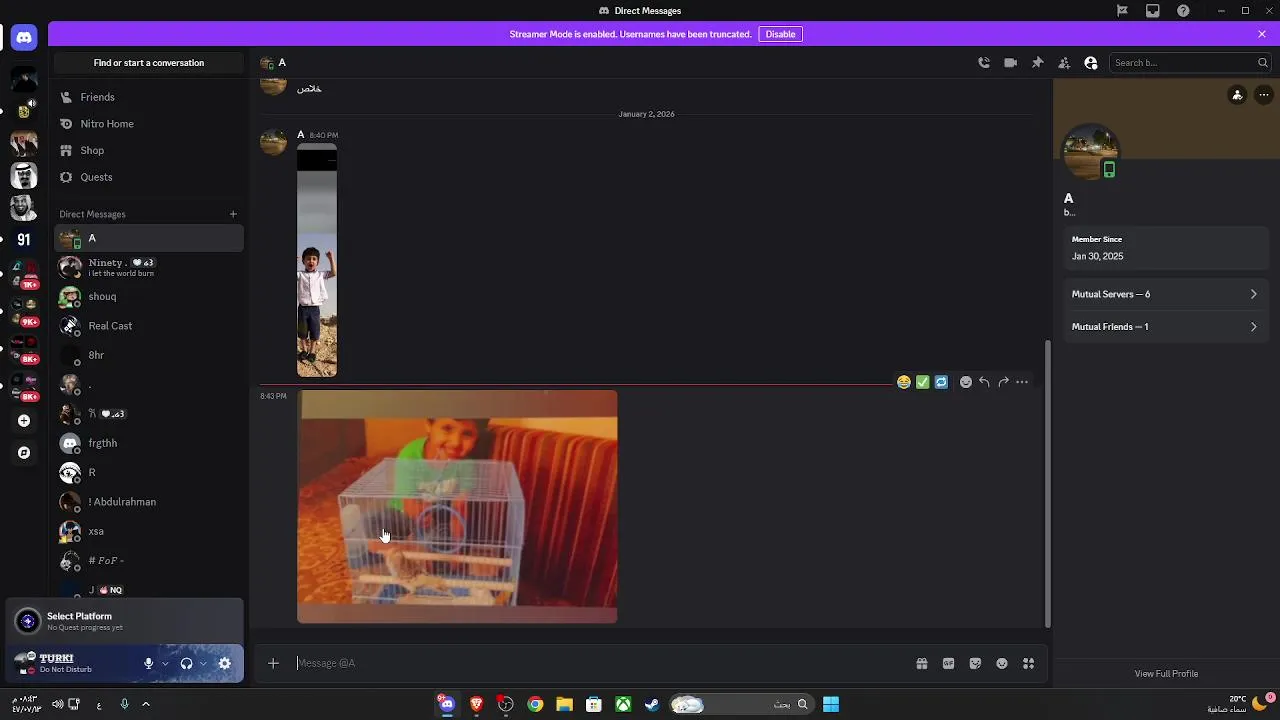Toggle microphone mute
This screenshot has width=1280, height=720.
point(148,663)
